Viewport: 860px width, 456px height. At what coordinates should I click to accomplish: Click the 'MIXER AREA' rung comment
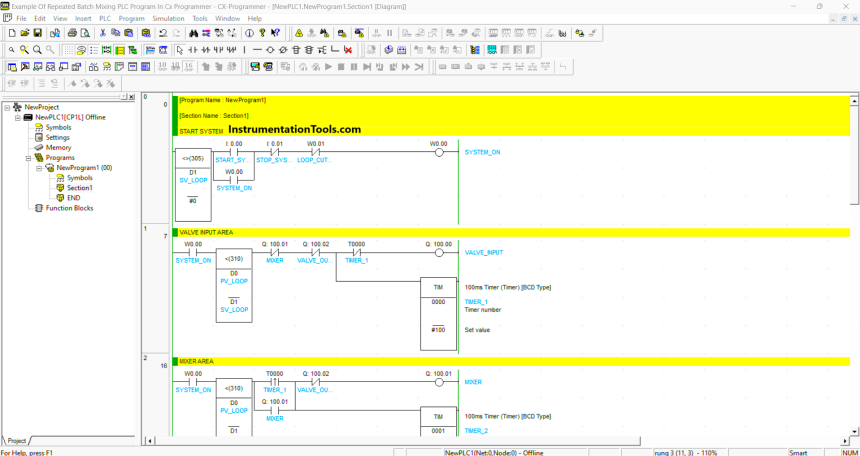[x=196, y=362]
